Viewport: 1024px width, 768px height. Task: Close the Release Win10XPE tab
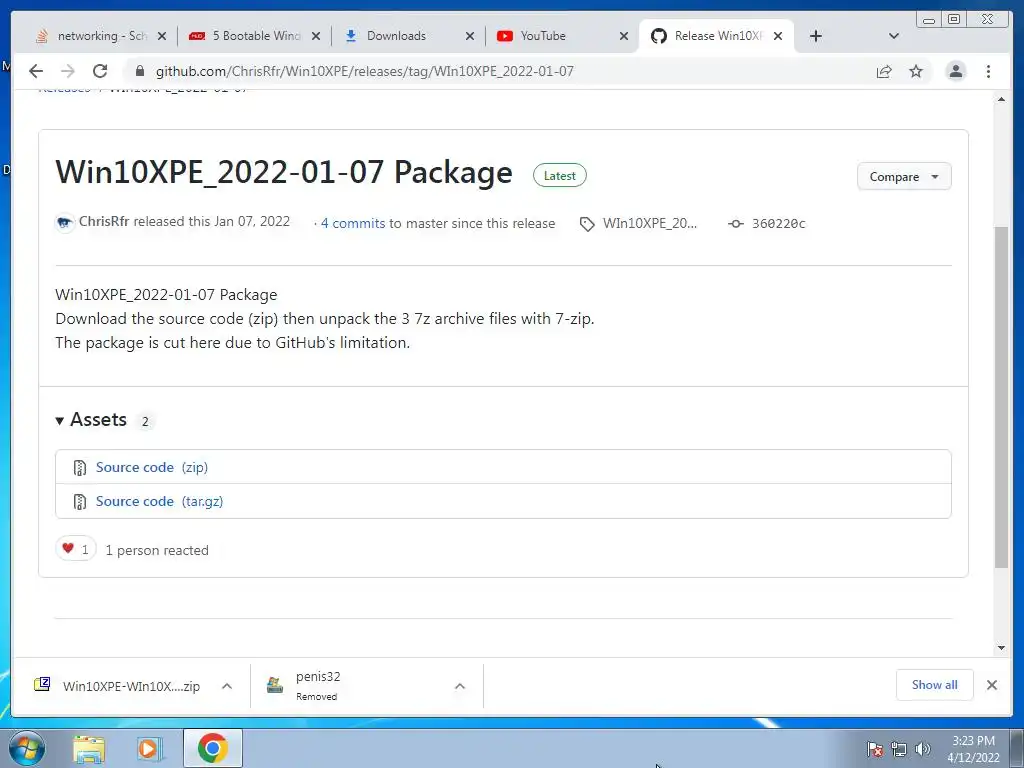[778, 36]
